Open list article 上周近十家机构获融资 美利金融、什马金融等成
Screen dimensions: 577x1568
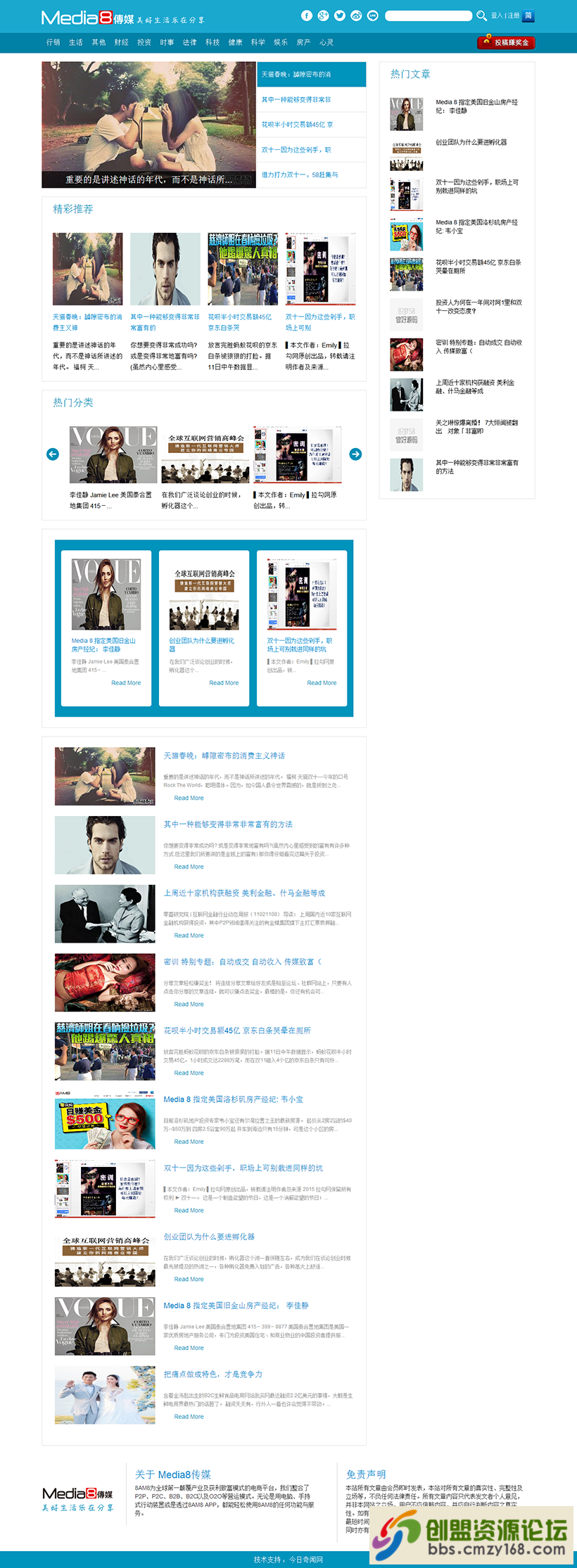[x=244, y=893]
